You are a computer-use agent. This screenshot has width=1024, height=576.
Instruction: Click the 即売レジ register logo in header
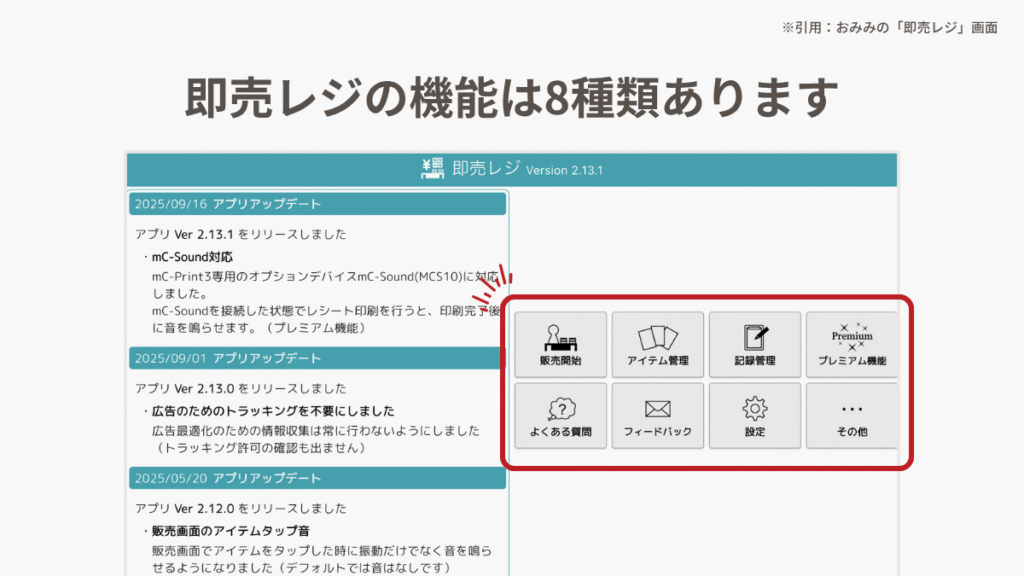pyautogui.click(x=433, y=169)
